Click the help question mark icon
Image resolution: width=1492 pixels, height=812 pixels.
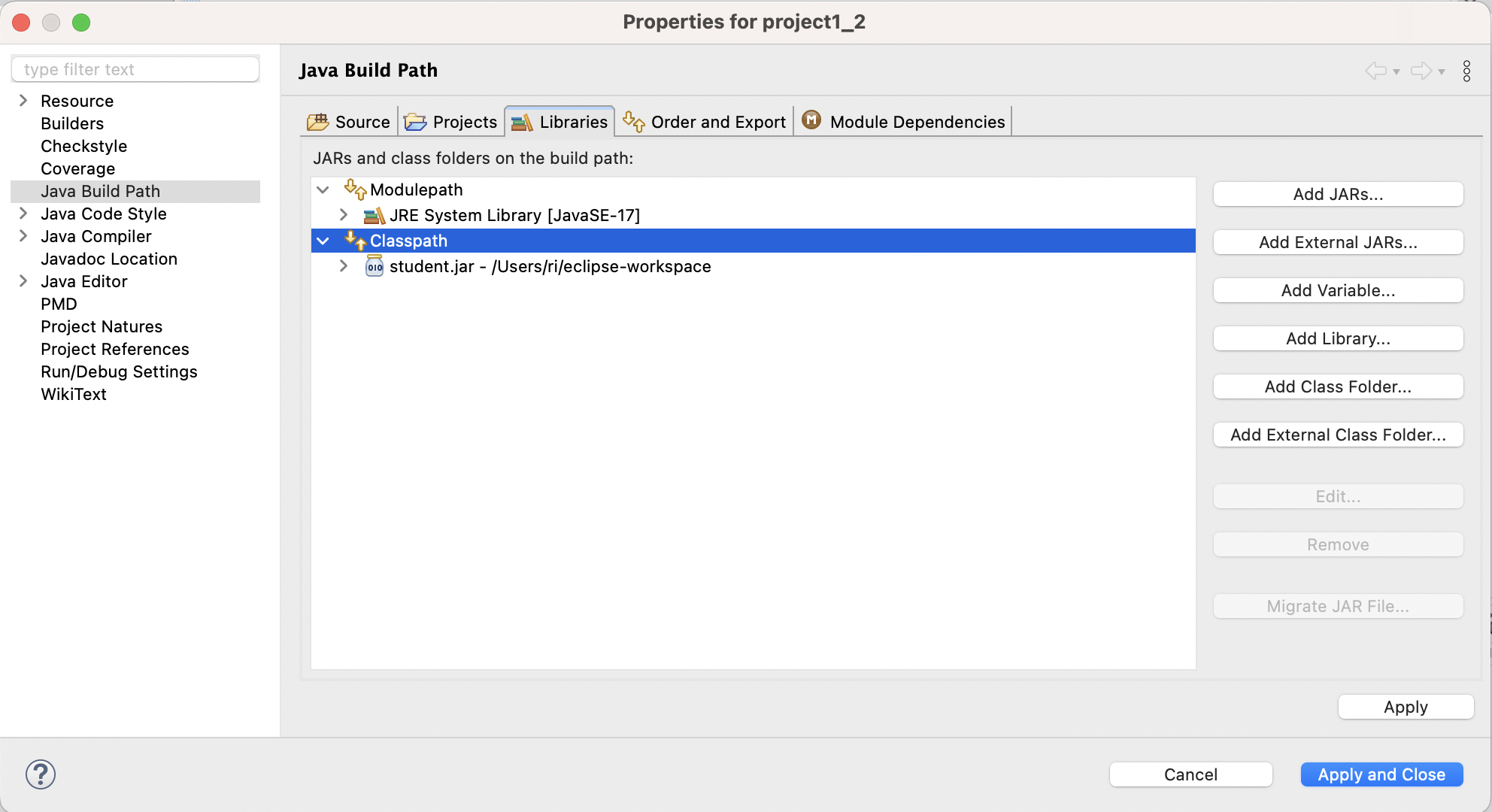41,774
